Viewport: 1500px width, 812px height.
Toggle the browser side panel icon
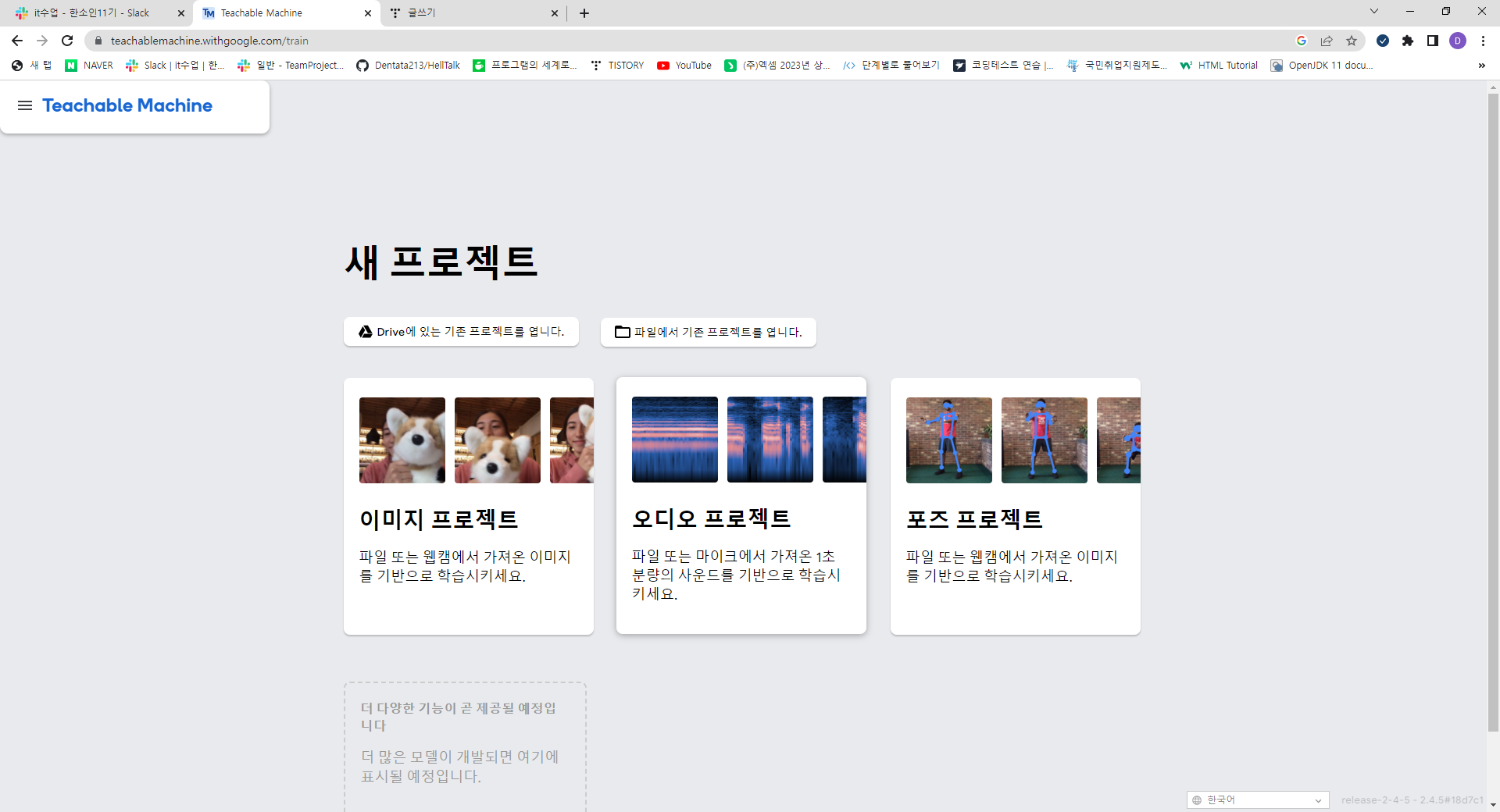(1433, 41)
